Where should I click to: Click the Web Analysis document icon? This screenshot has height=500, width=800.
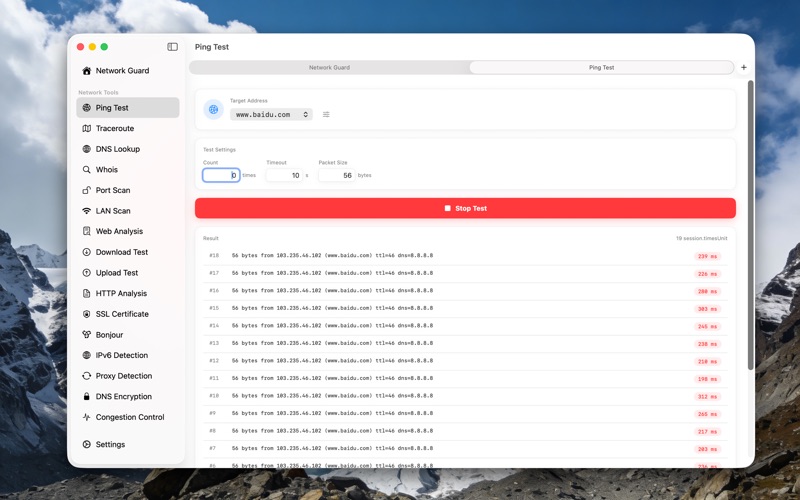[x=87, y=231]
